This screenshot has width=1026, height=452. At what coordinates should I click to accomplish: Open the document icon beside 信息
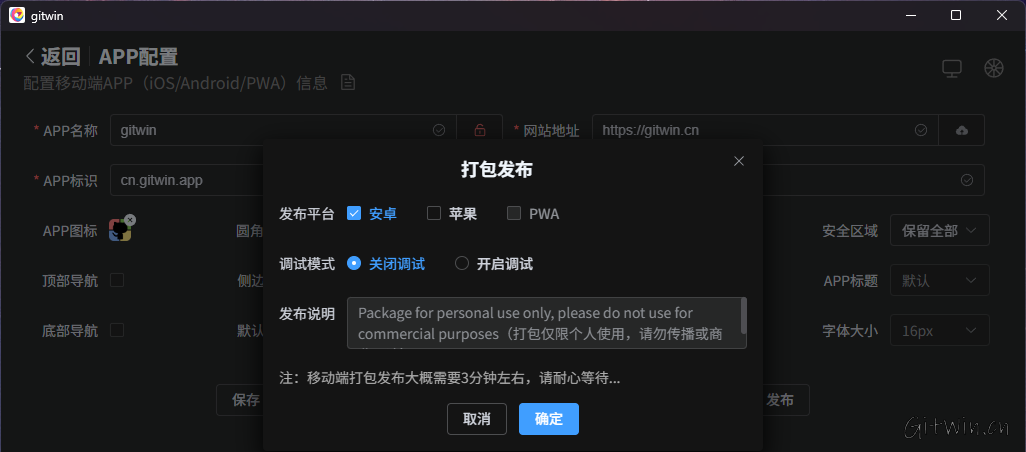coord(347,82)
